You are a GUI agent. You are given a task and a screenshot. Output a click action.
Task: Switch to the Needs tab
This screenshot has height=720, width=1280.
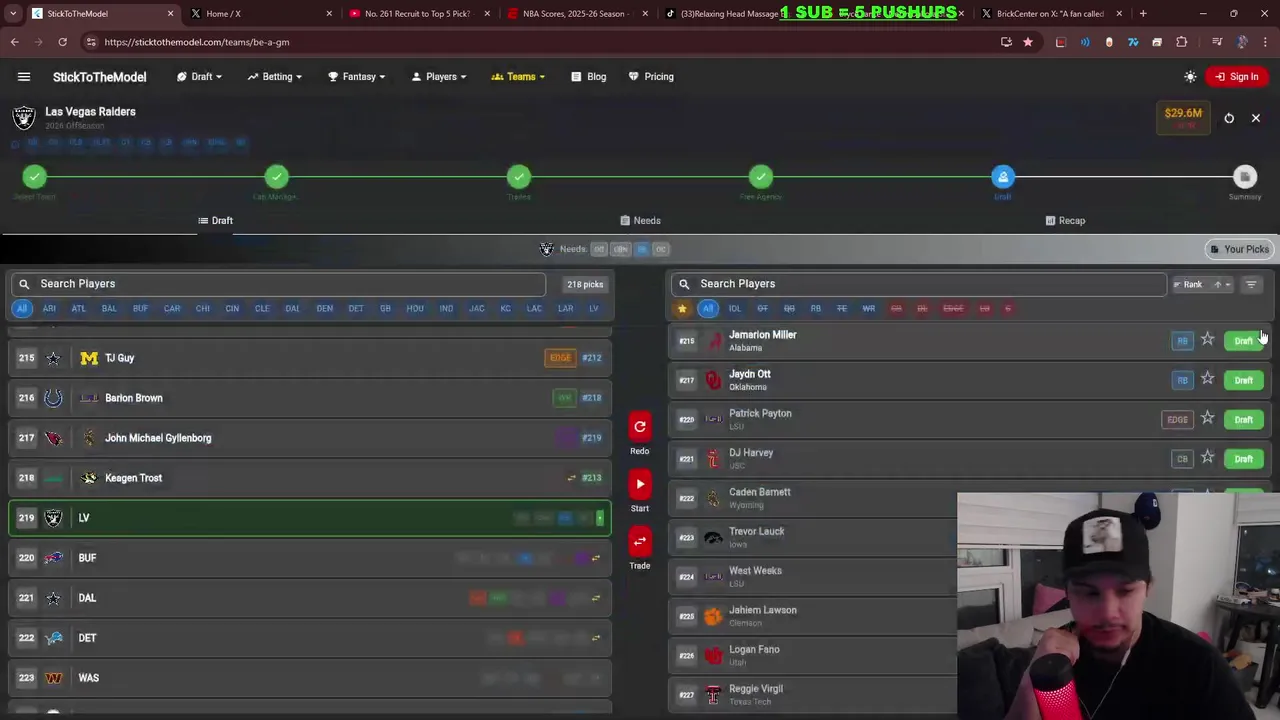[640, 221]
